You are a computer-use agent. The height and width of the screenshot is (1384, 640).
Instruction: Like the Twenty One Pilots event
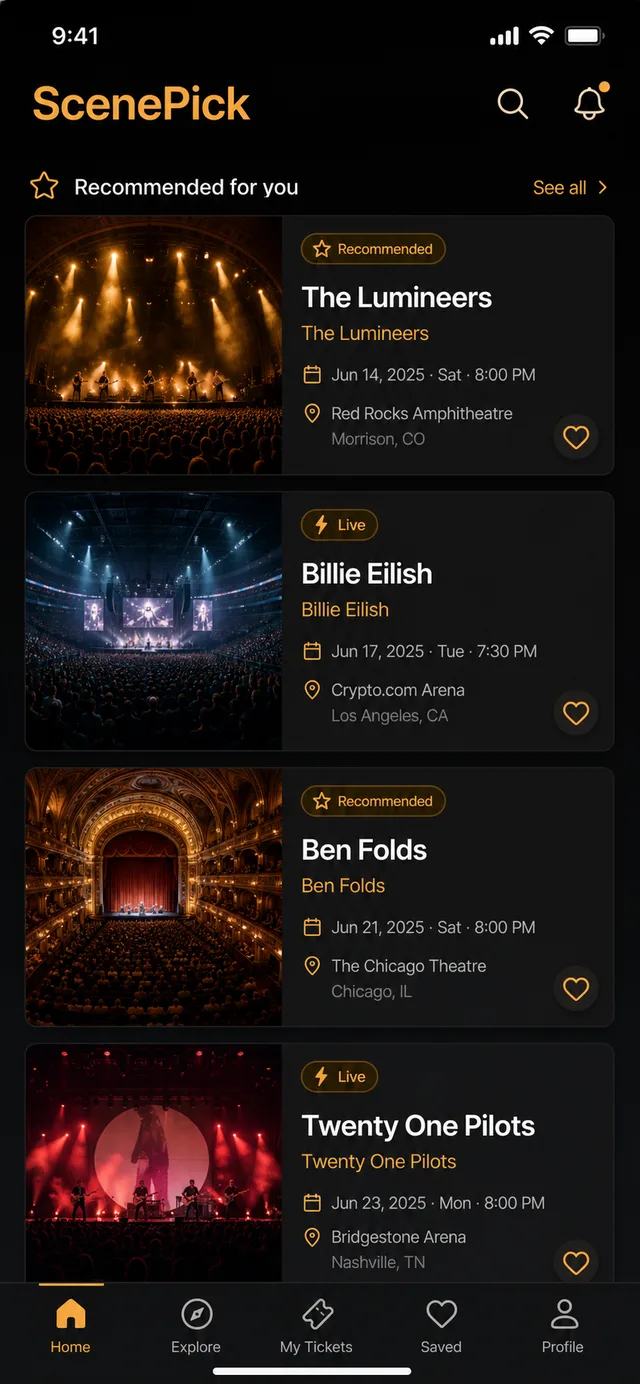click(576, 1263)
